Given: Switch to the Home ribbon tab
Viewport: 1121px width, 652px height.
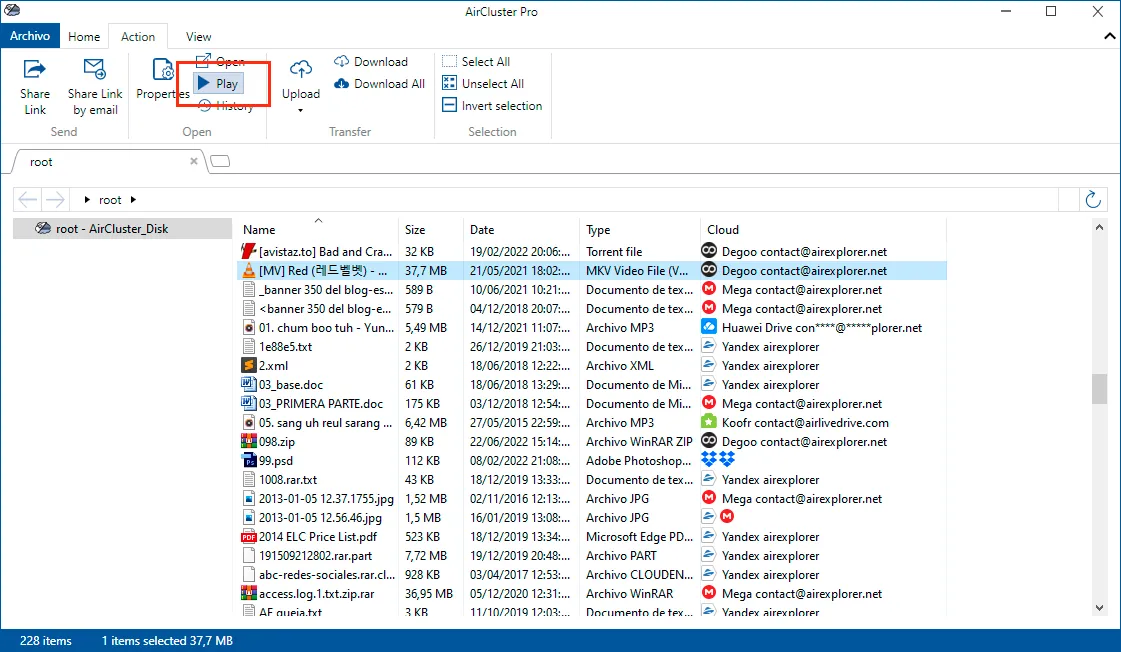Looking at the screenshot, I should click(84, 36).
